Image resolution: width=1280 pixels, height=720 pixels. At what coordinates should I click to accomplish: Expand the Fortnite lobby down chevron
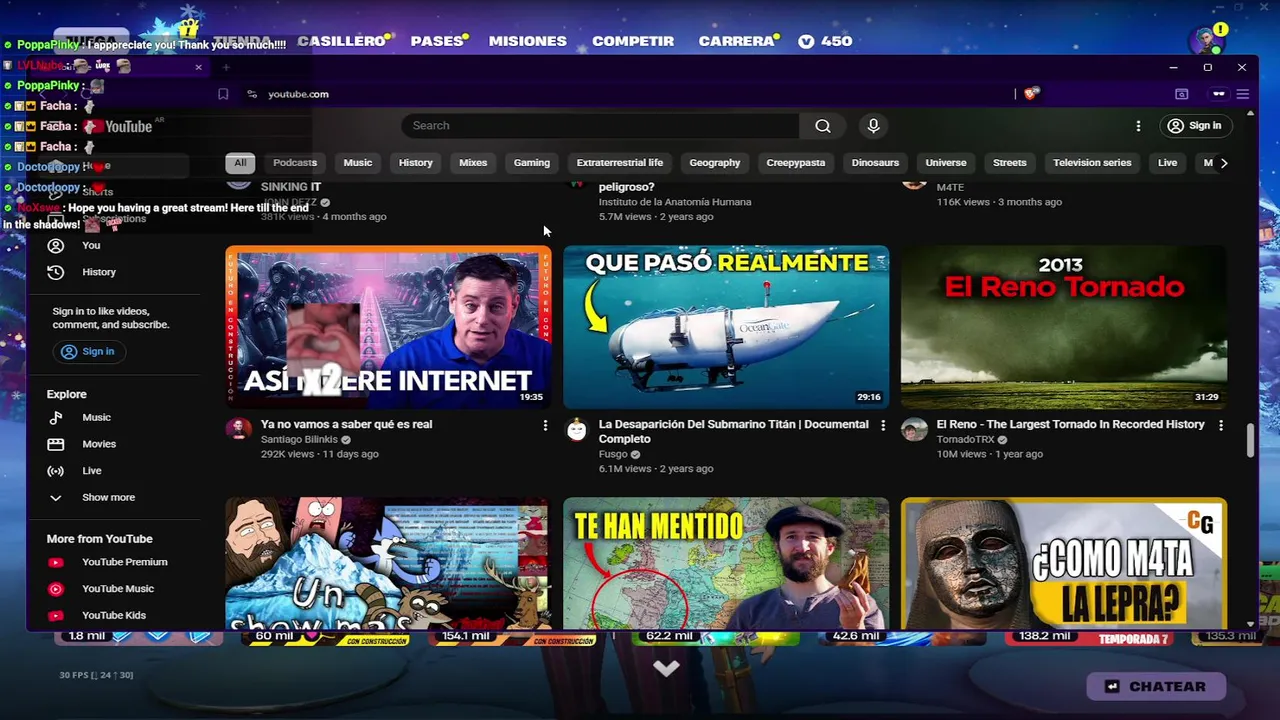coord(666,668)
